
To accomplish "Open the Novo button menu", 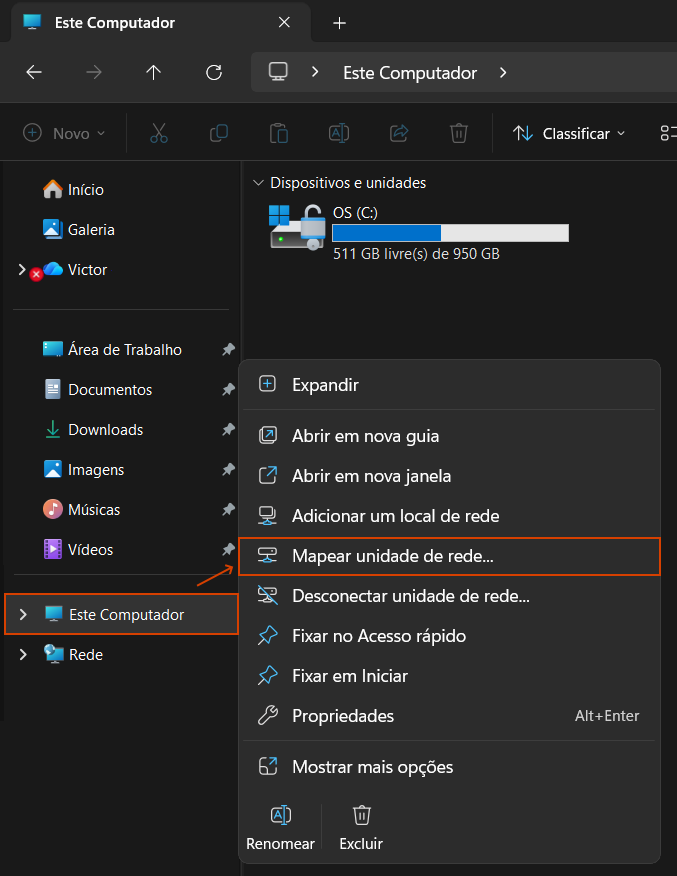I will pos(64,133).
